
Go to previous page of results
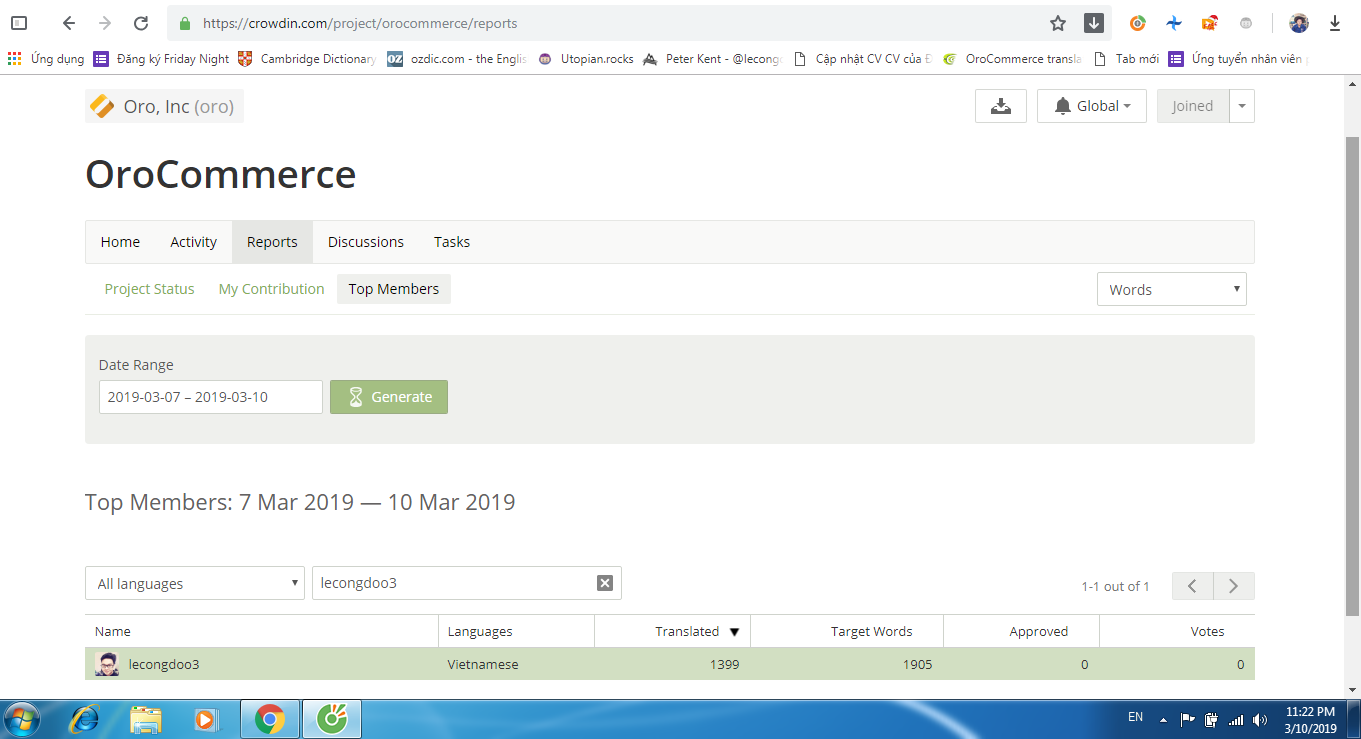(1193, 586)
